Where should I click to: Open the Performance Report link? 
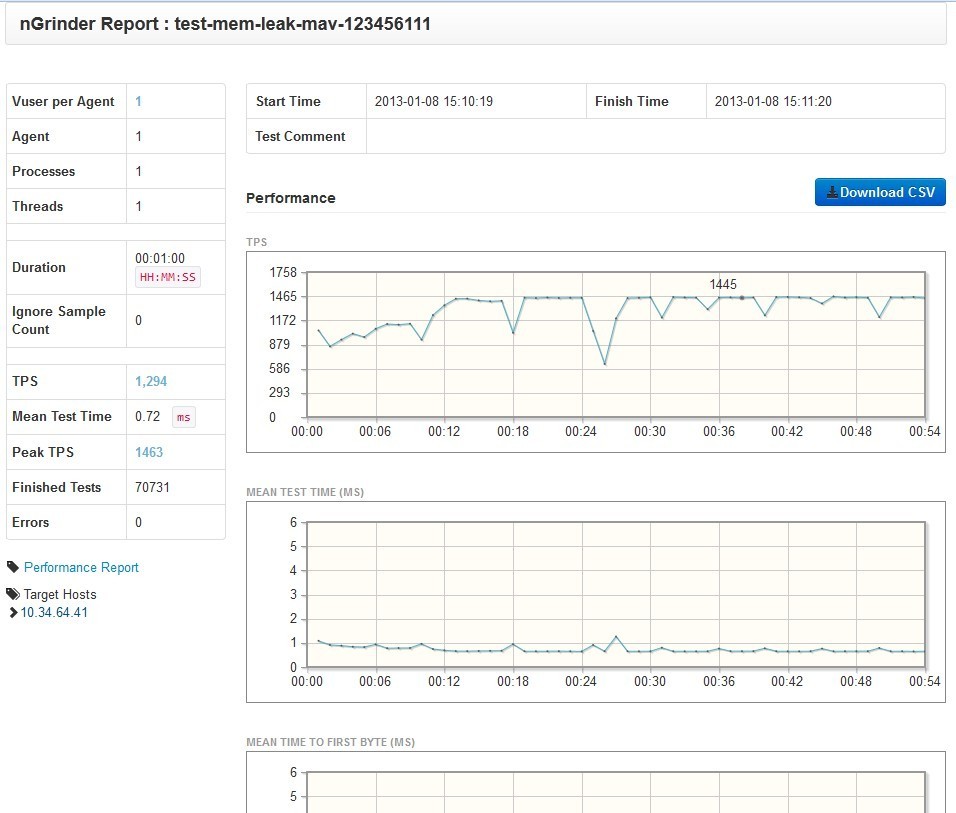pyautogui.click(x=81, y=567)
